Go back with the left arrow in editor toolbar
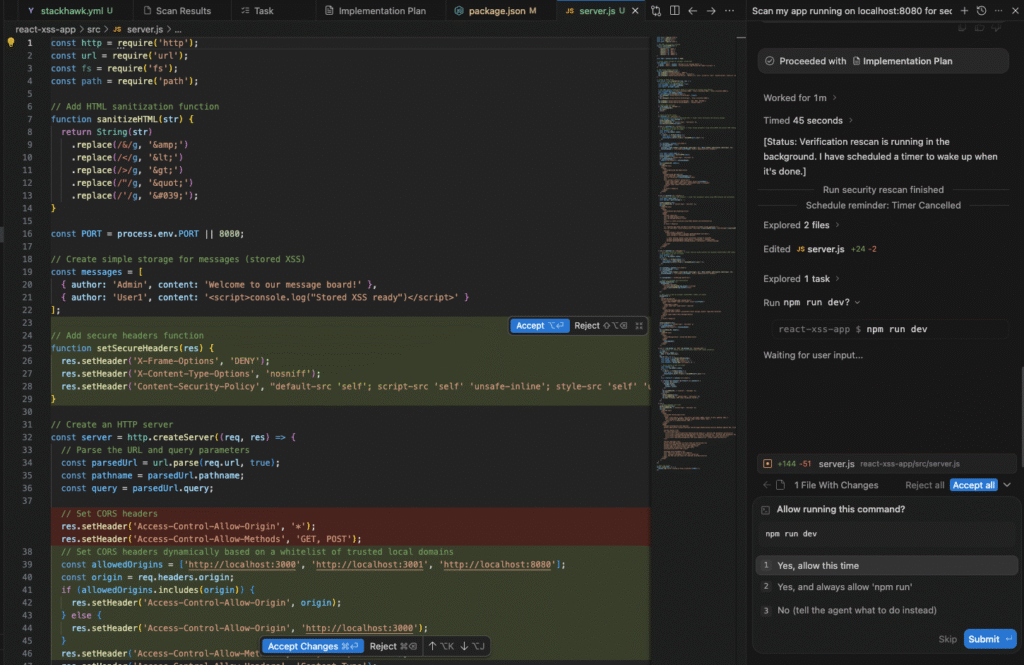Screen dimensions: 1024x665 point(693,10)
